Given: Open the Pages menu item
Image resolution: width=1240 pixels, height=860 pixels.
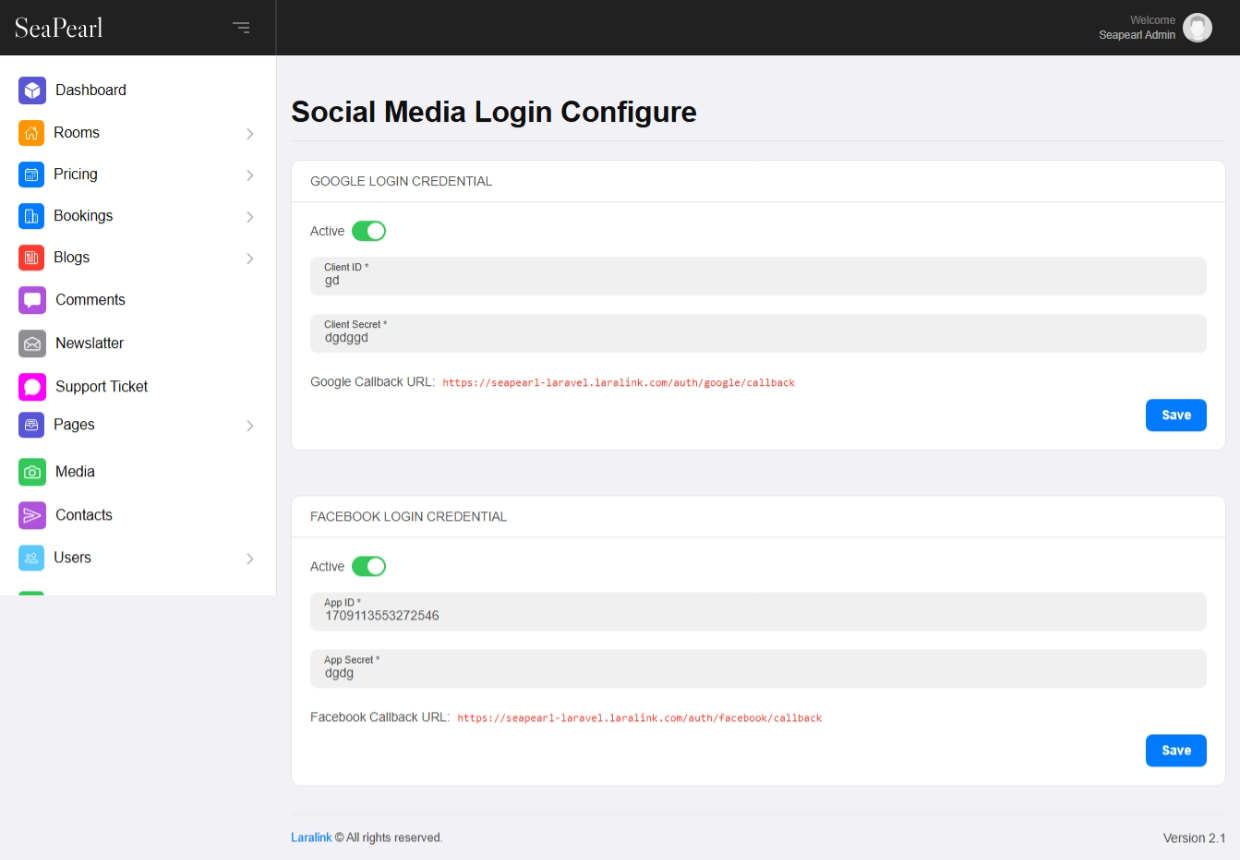Looking at the screenshot, I should pos(74,424).
